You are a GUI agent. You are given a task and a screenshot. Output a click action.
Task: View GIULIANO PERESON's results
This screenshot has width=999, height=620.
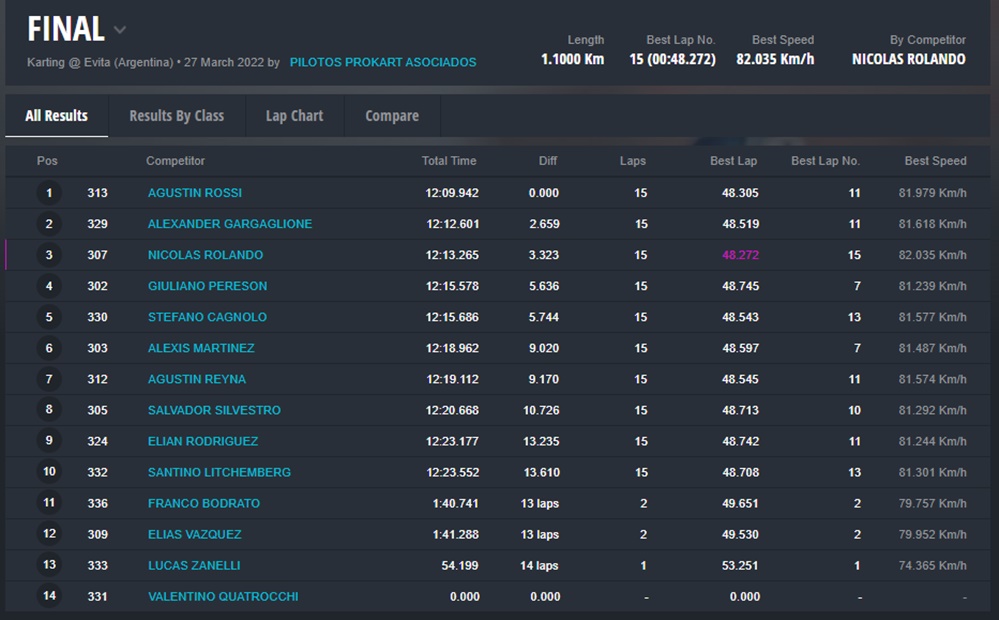pos(207,286)
